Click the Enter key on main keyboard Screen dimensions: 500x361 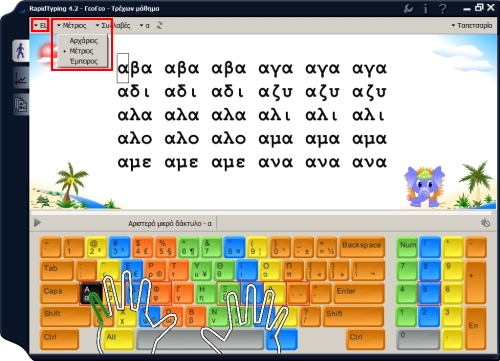pyautogui.click(x=359, y=293)
